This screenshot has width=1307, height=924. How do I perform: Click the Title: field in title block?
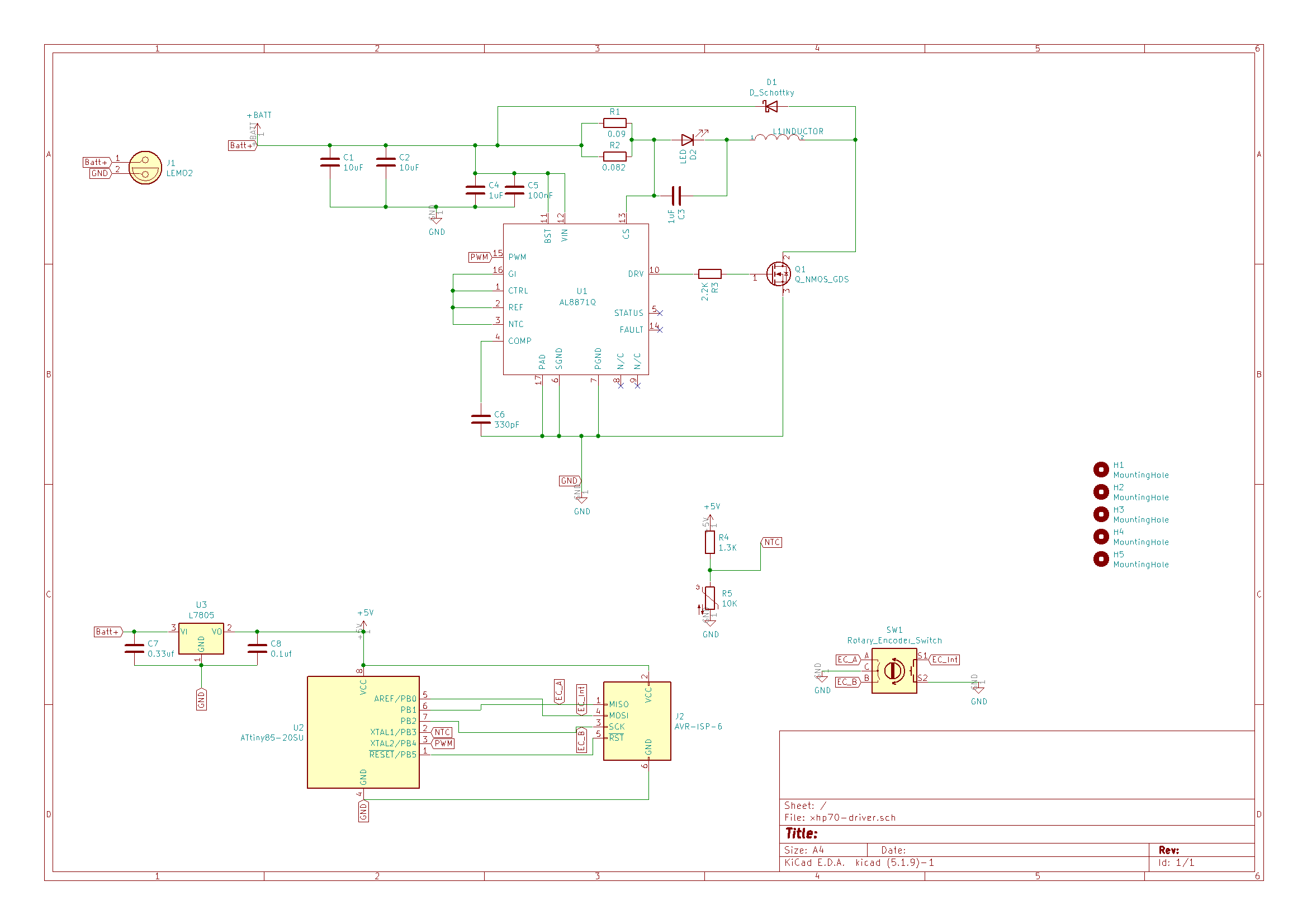tap(802, 833)
